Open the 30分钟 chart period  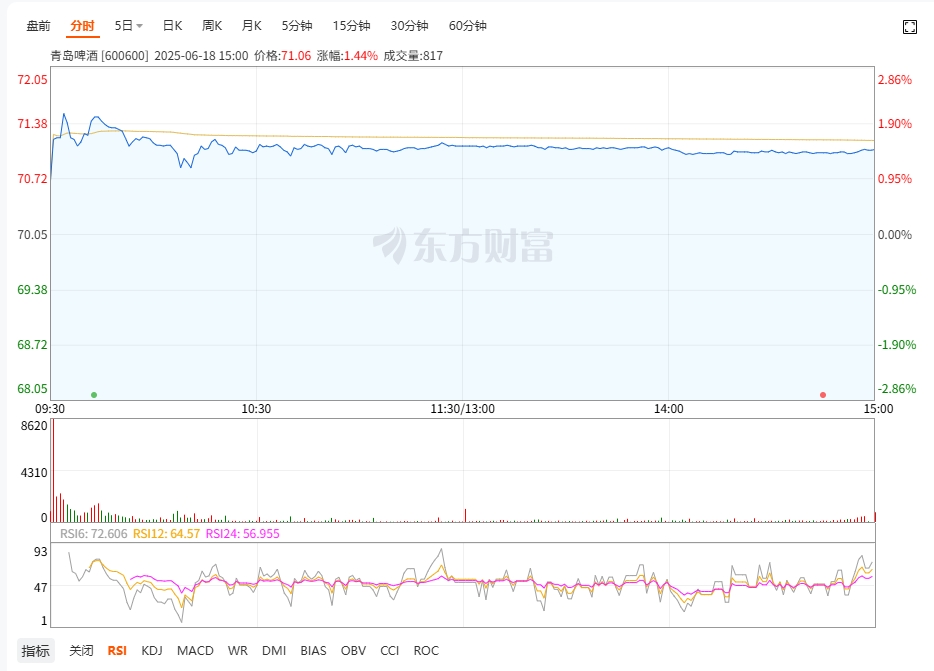409,26
